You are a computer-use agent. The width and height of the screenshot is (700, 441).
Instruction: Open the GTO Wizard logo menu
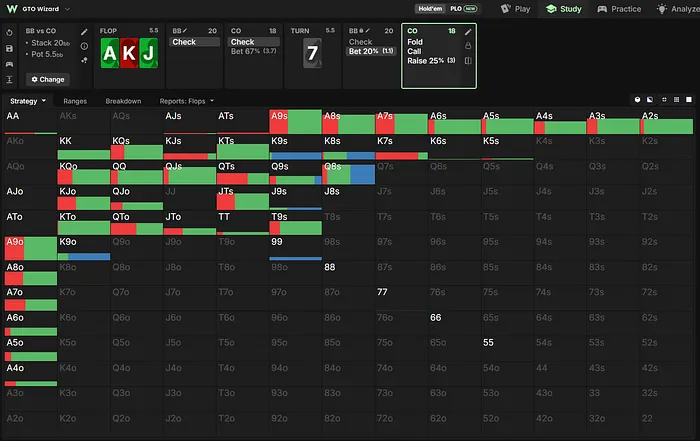(12, 8)
